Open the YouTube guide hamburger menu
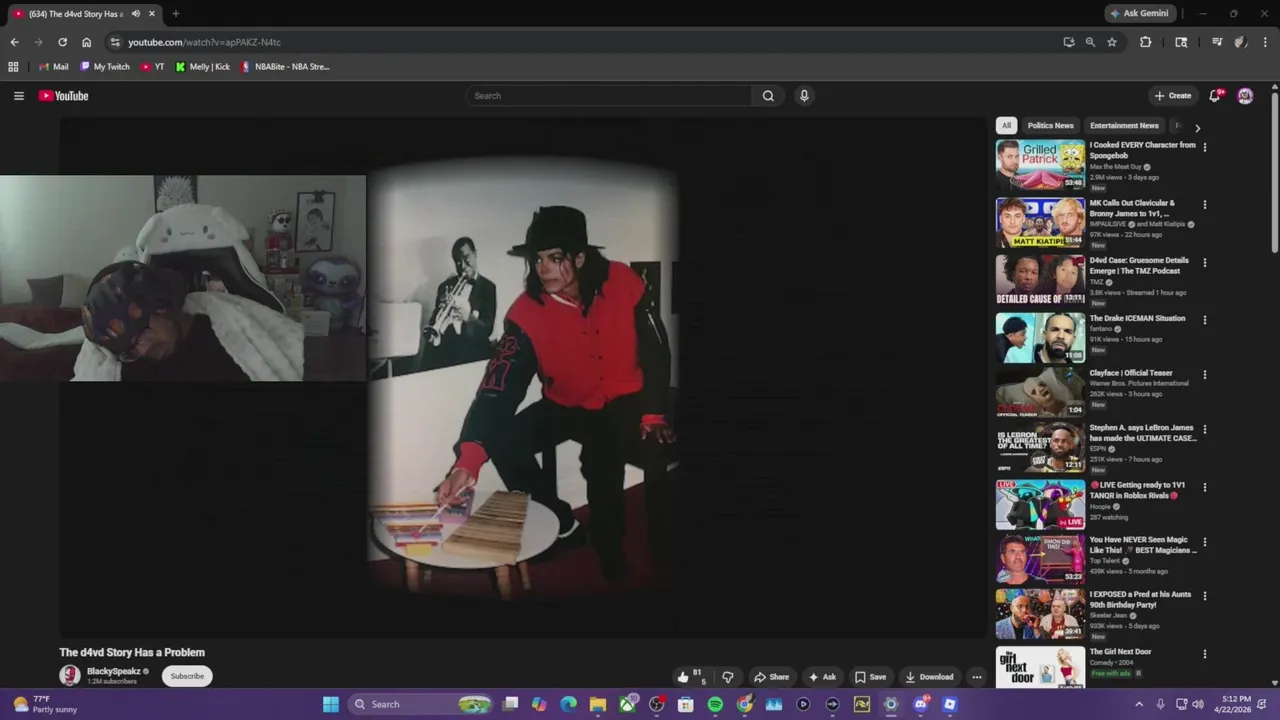The image size is (1280, 720). 18,96
